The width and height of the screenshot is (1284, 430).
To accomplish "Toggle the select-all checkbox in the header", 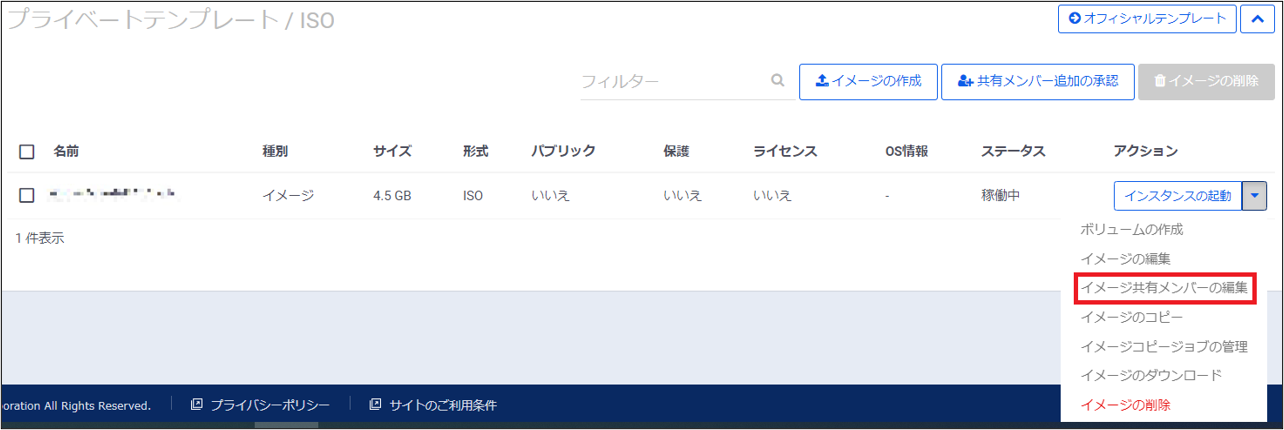I will (27, 152).
